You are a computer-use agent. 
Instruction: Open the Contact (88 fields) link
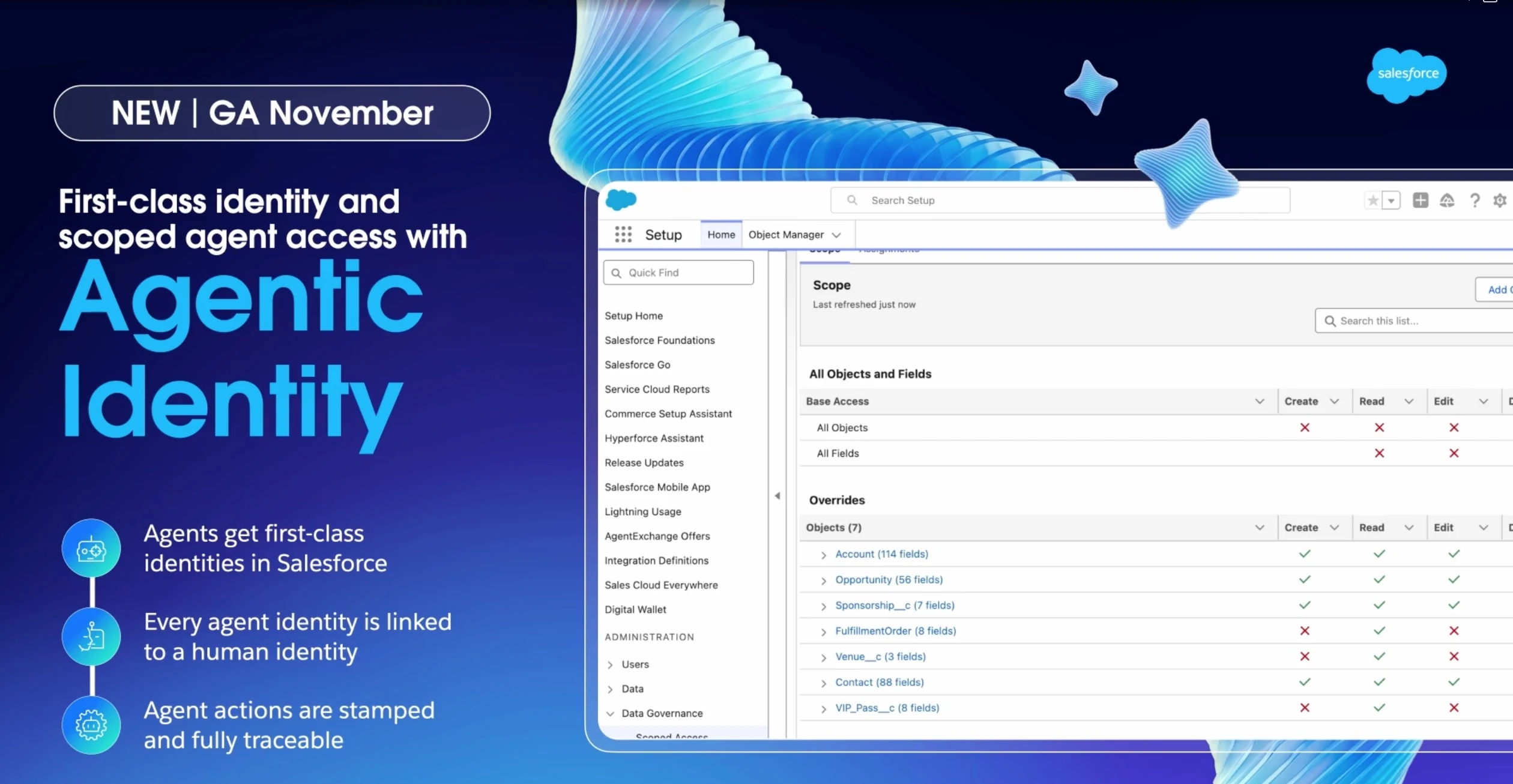click(880, 683)
